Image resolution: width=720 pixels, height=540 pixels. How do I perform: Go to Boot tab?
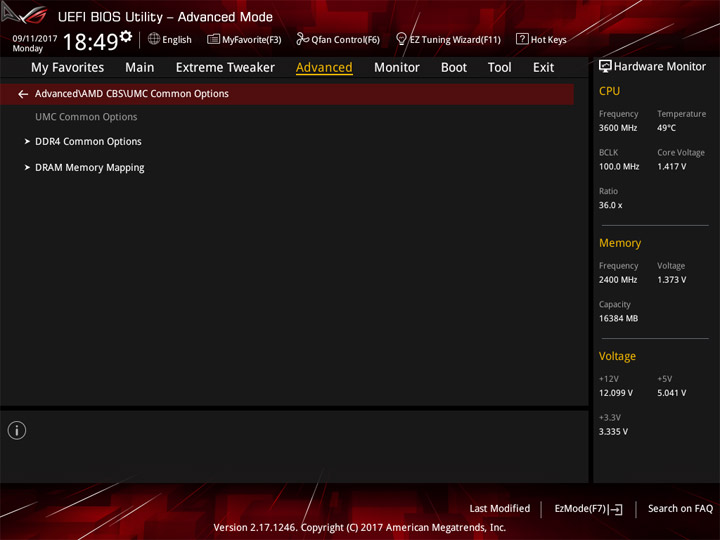454,68
